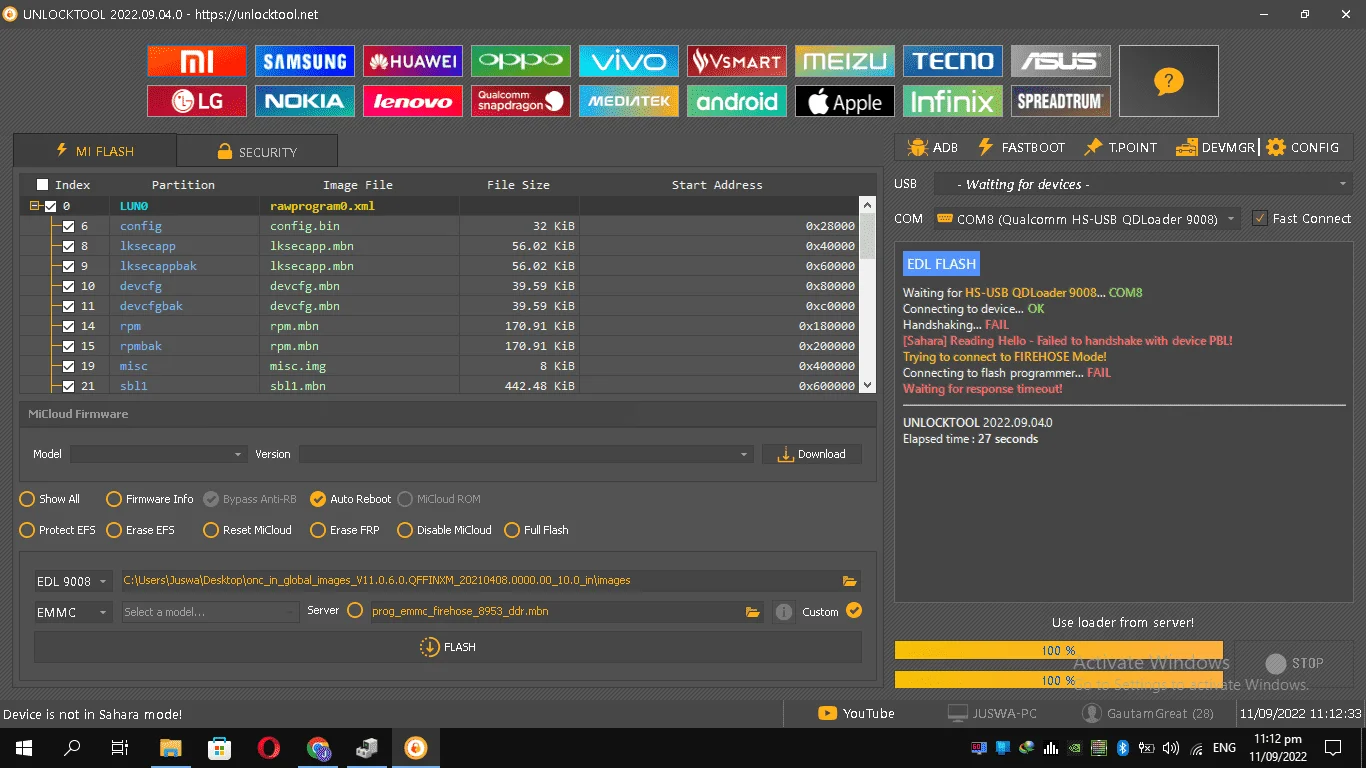
Task: Disable the Auto Reboot option
Action: click(351, 499)
